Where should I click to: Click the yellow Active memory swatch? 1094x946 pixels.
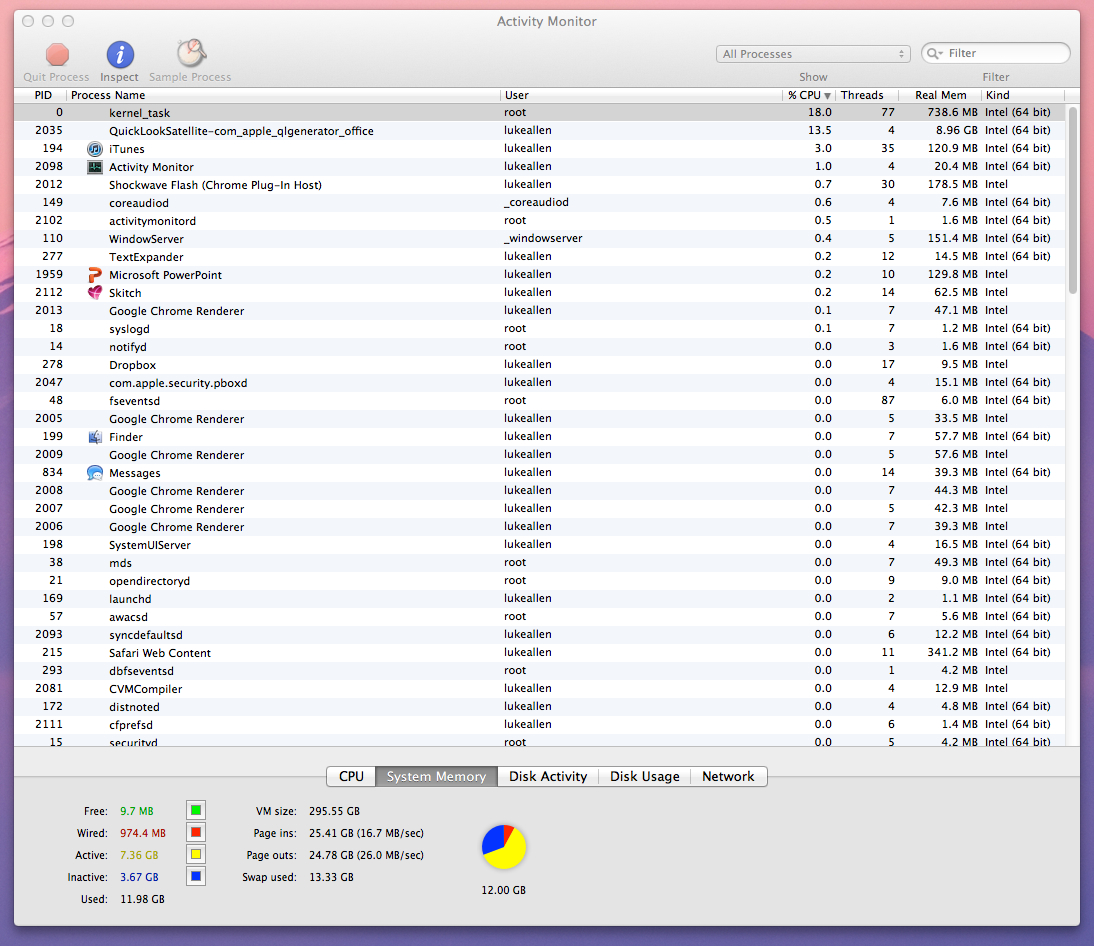(x=196, y=855)
